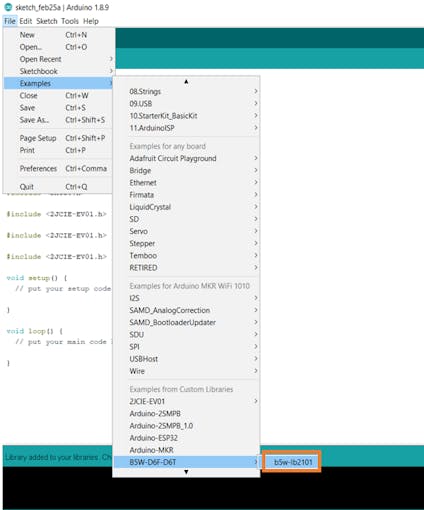The image size is (424, 510).
Task: Expand the Bridge examples
Action: click(x=186, y=170)
